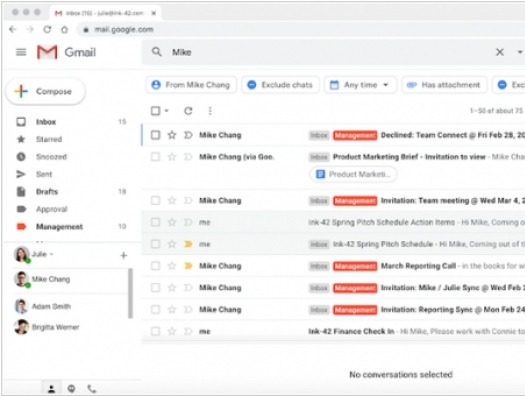Screen dimensions: 525x396
Task: Star the March Reporting Call email
Action: click(x=172, y=266)
